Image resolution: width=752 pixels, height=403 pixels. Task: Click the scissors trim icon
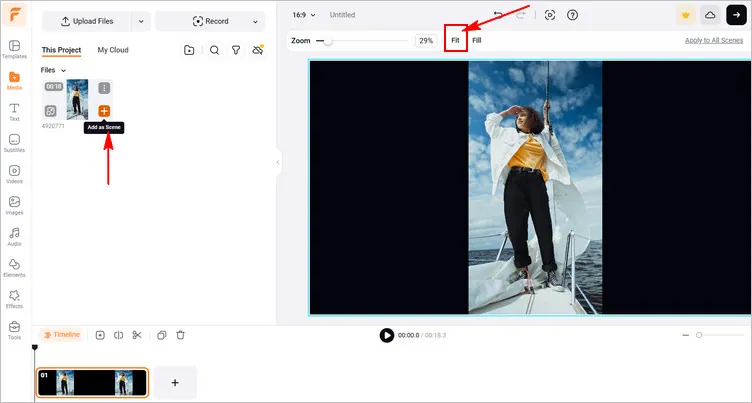(137, 335)
